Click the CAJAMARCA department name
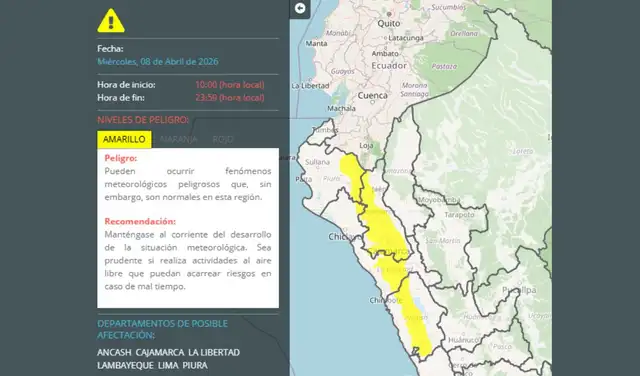The width and height of the screenshot is (640, 376). click(160, 352)
